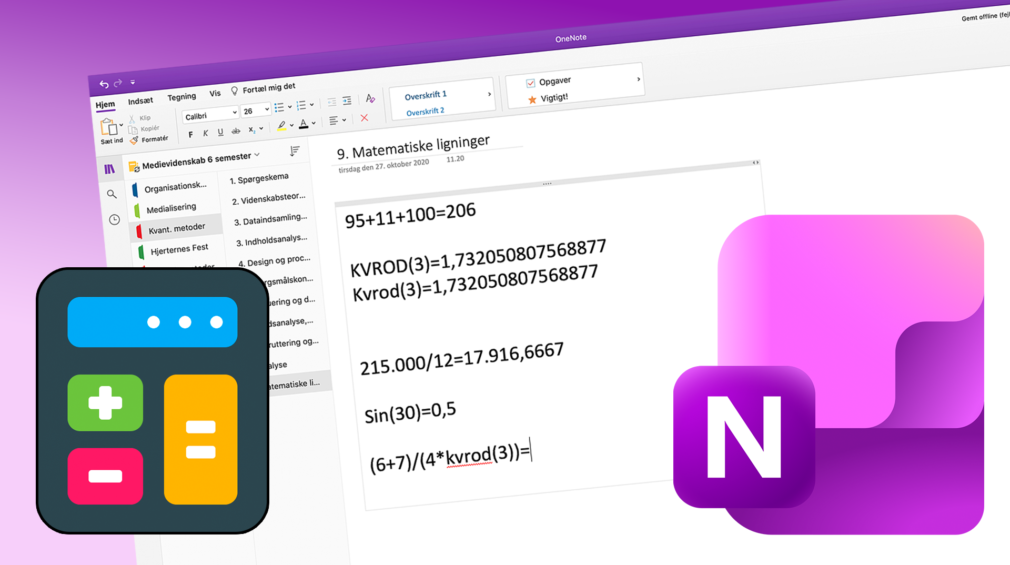Click the Undo arrow in title bar
Image resolution: width=1010 pixels, height=565 pixels.
pos(104,85)
